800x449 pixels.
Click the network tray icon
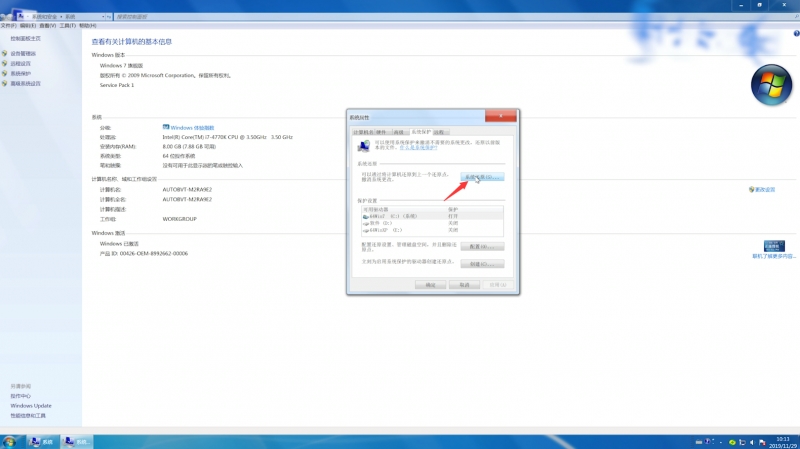(x=742, y=442)
